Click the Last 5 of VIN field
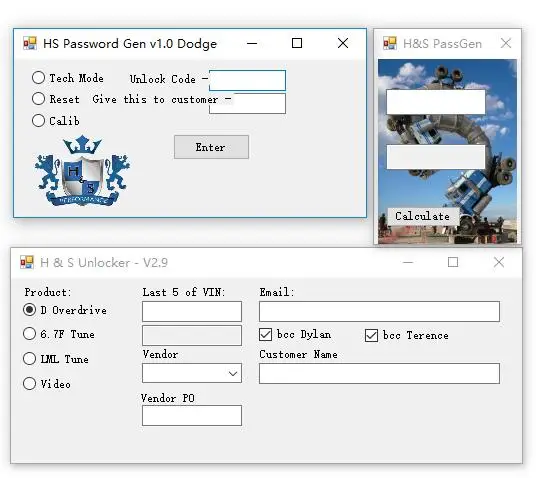The width and height of the screenshot is (536, 478). [192, 311]
